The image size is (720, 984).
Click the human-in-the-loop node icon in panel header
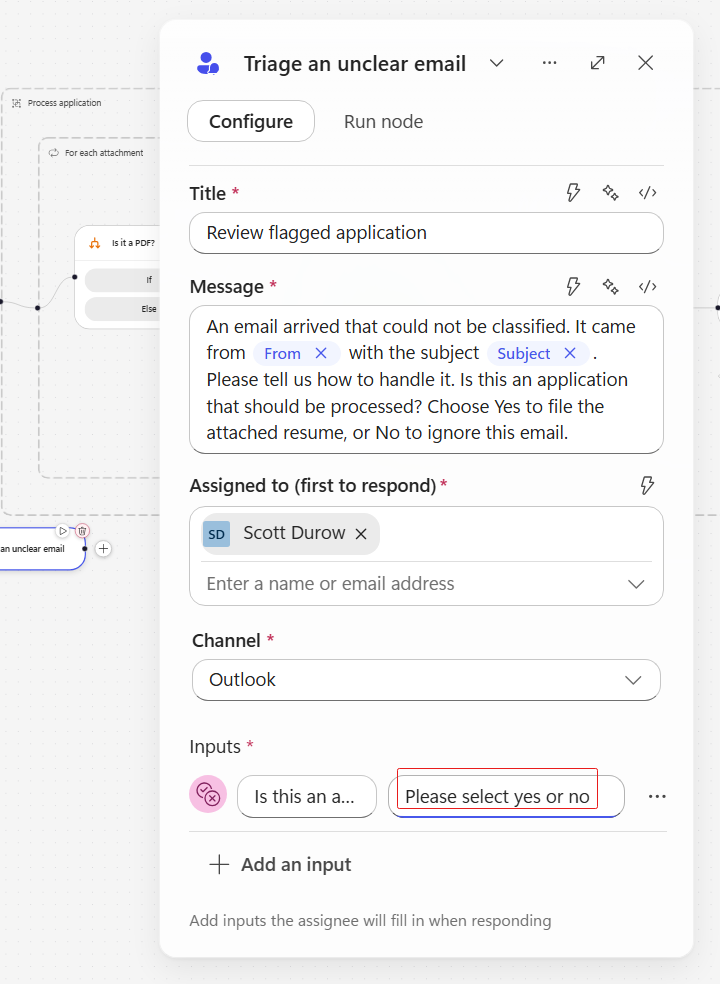pos(208,63)
